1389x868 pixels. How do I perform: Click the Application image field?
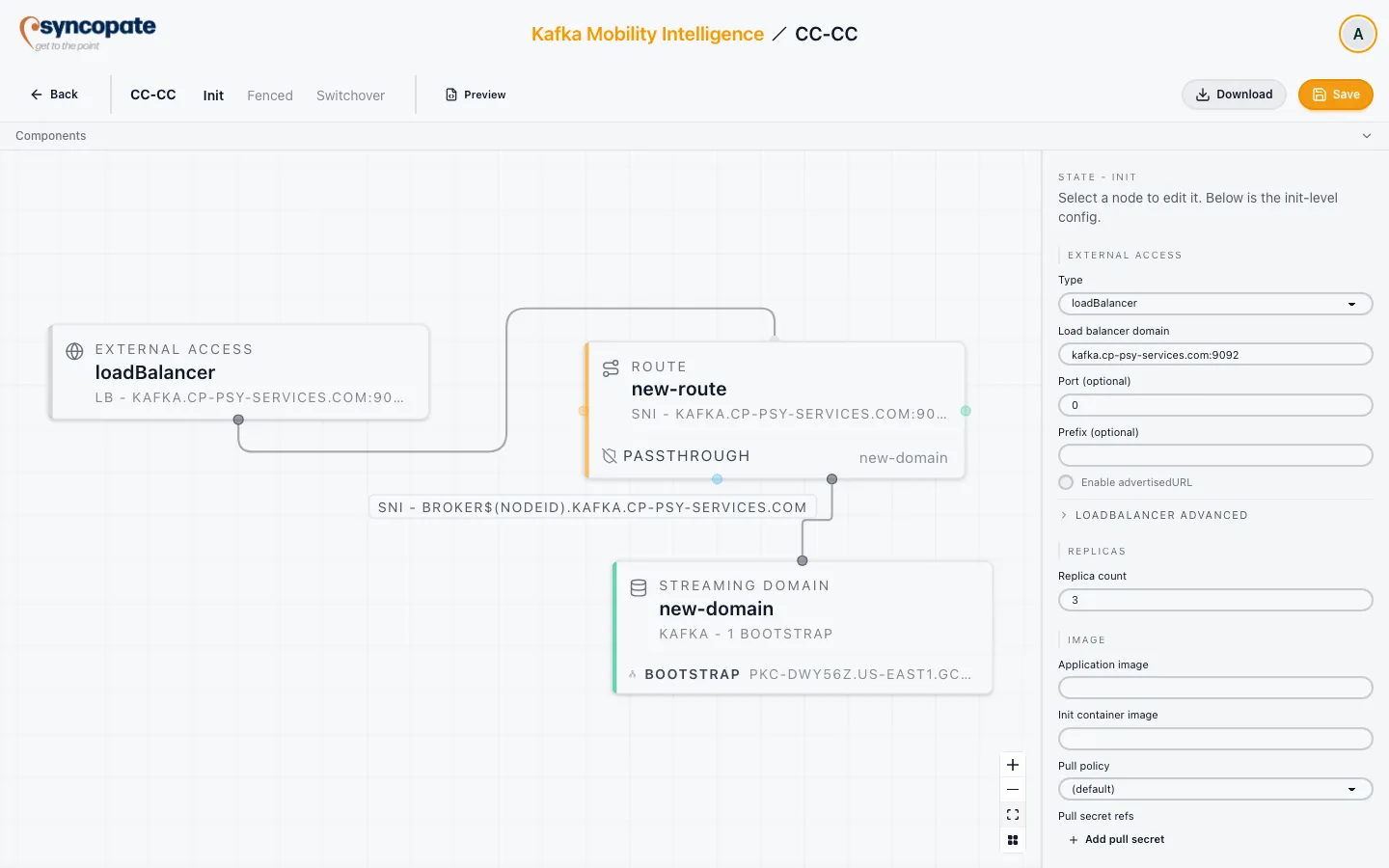(1215, 688)
